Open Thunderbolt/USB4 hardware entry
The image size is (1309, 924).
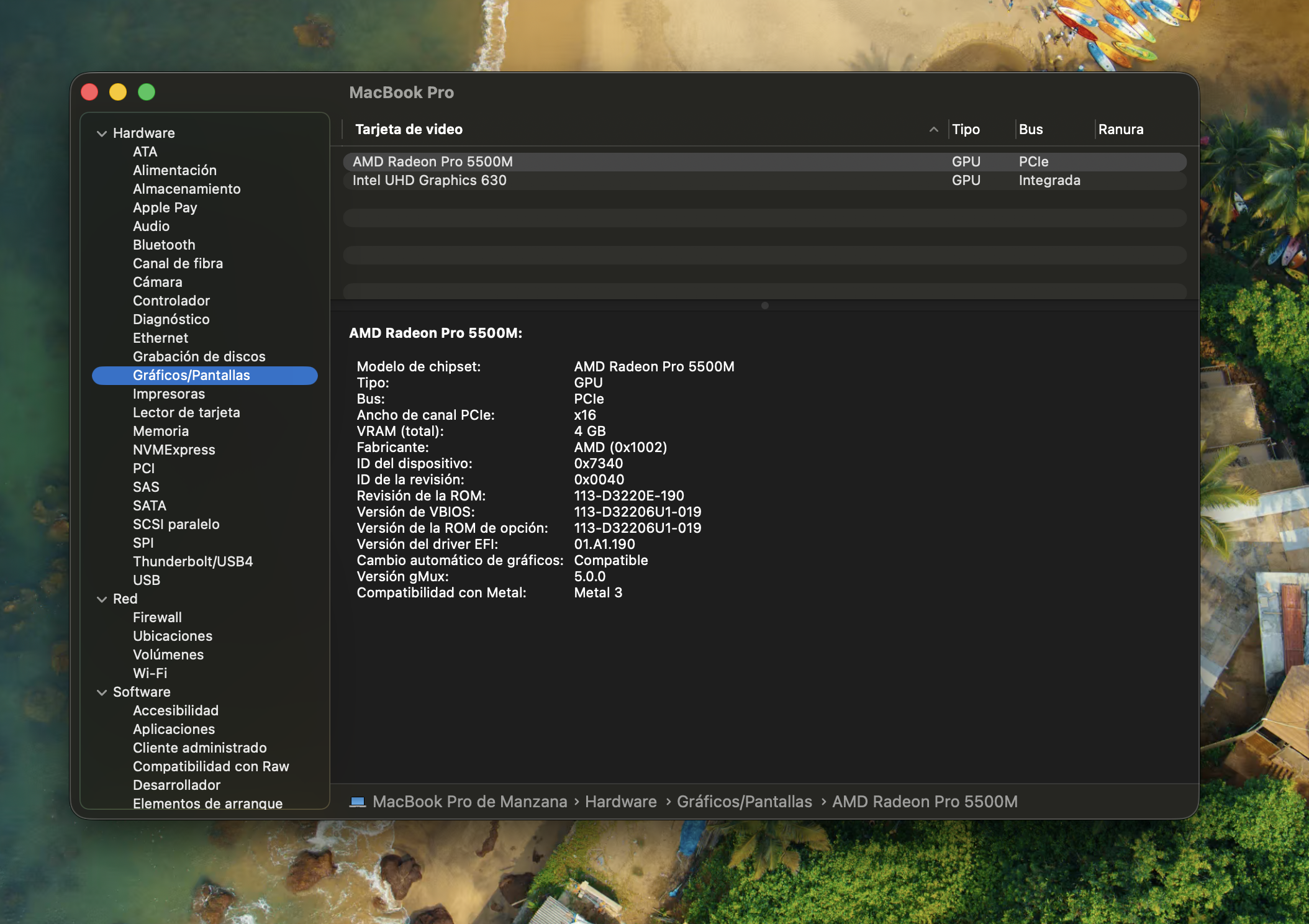click(192, 561)
